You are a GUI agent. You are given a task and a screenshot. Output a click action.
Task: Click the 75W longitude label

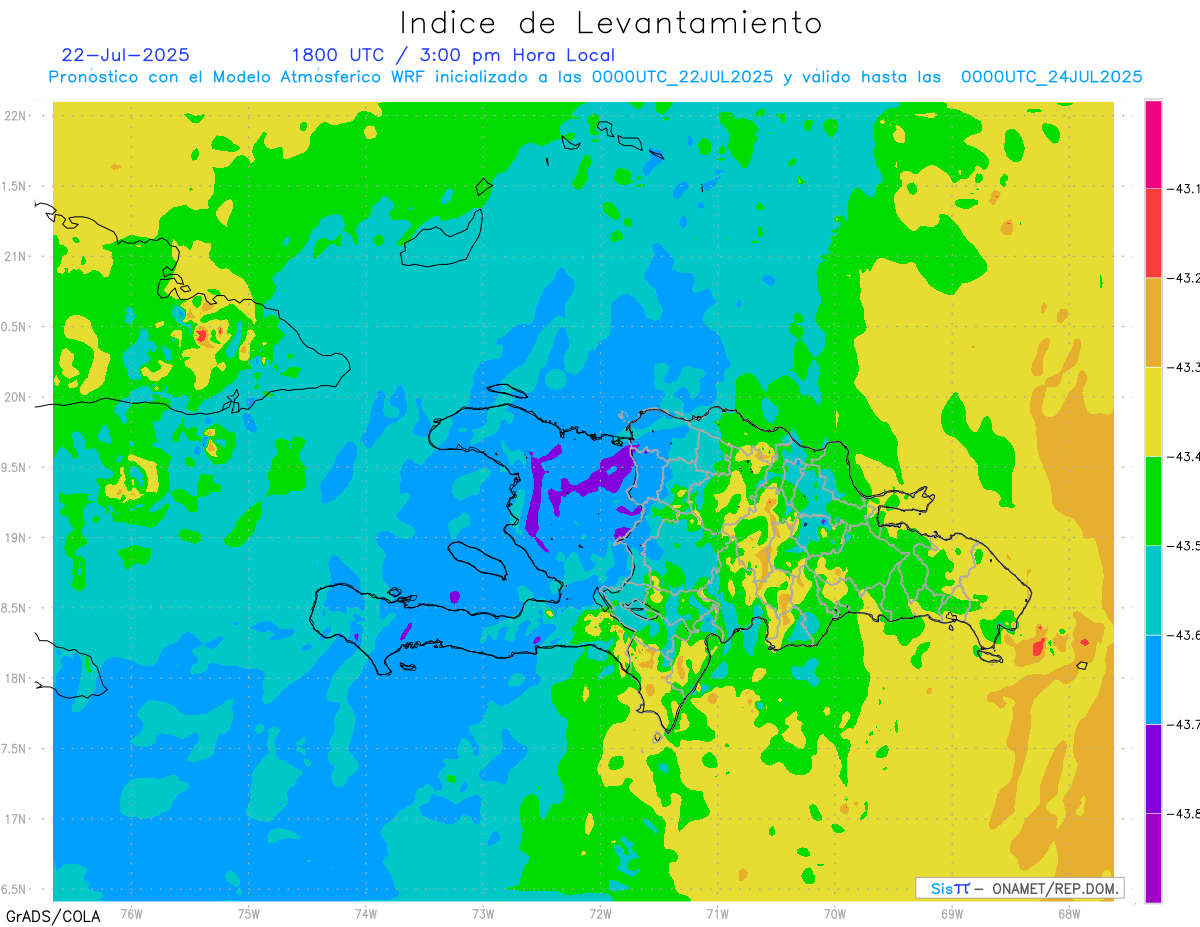pos(249,913)
